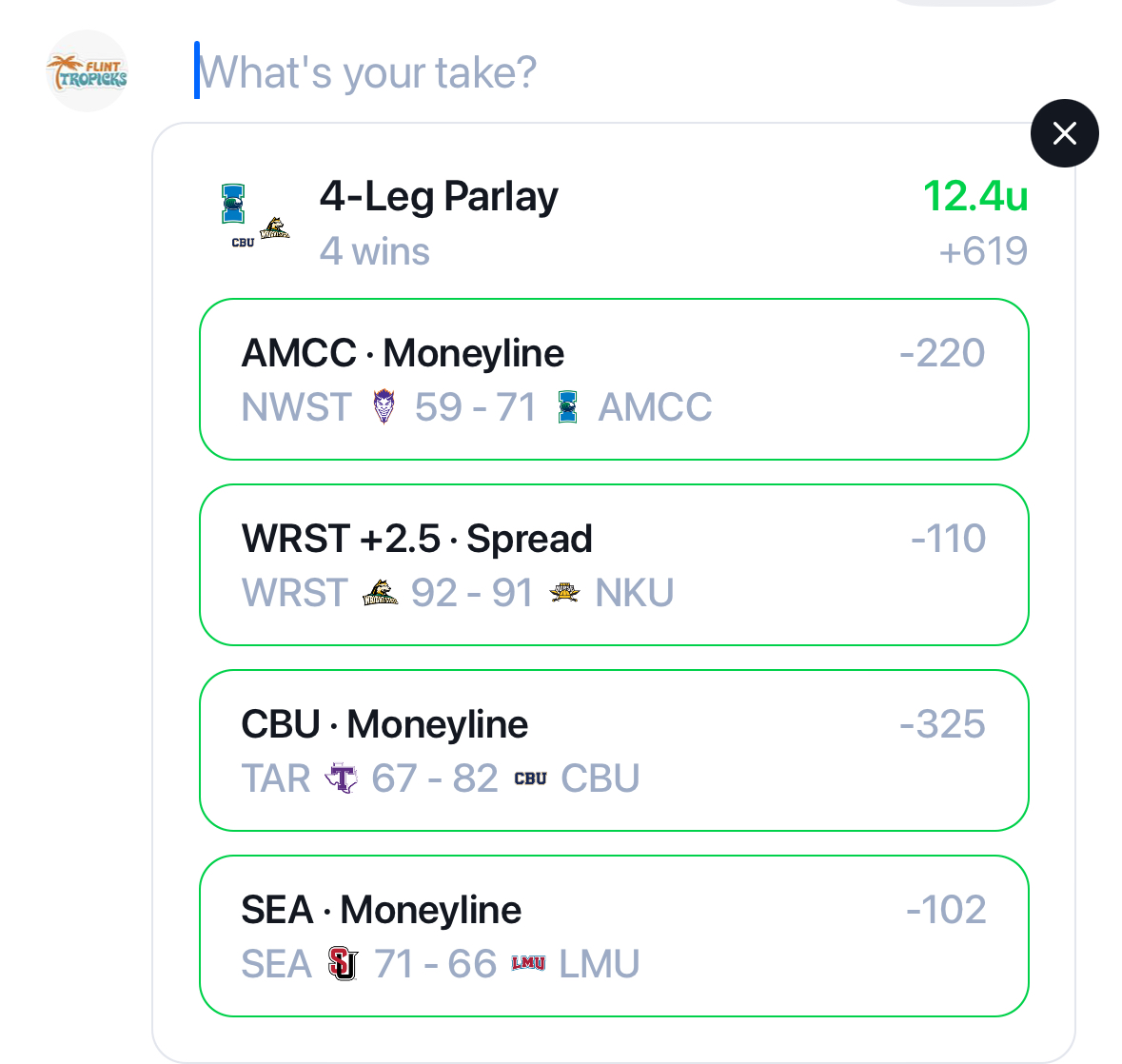This screenshot has width=1122, height=1064.
Task: Click the -220 odds on AMCC leg
Action: tap(942, 353)
